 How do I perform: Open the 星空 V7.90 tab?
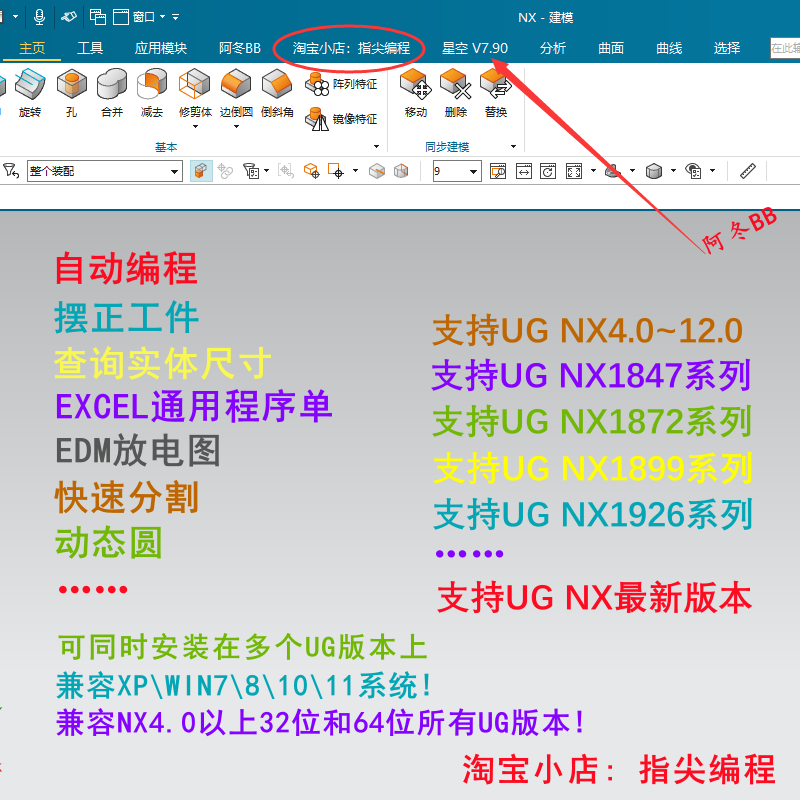point(474,48)
